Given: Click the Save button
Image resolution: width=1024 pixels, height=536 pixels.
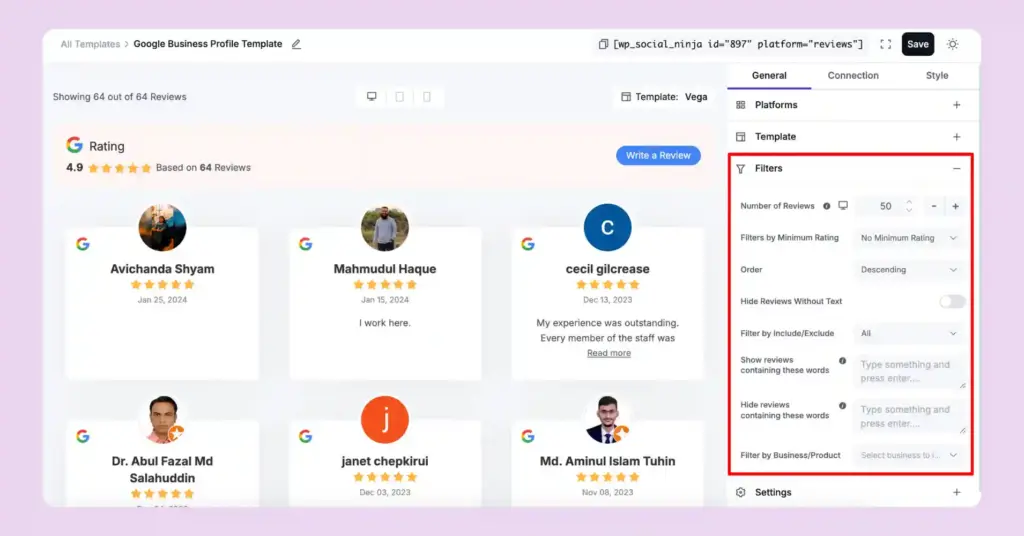Looking at the screenshot, I should pyautogui.click(x=918, y=44).
